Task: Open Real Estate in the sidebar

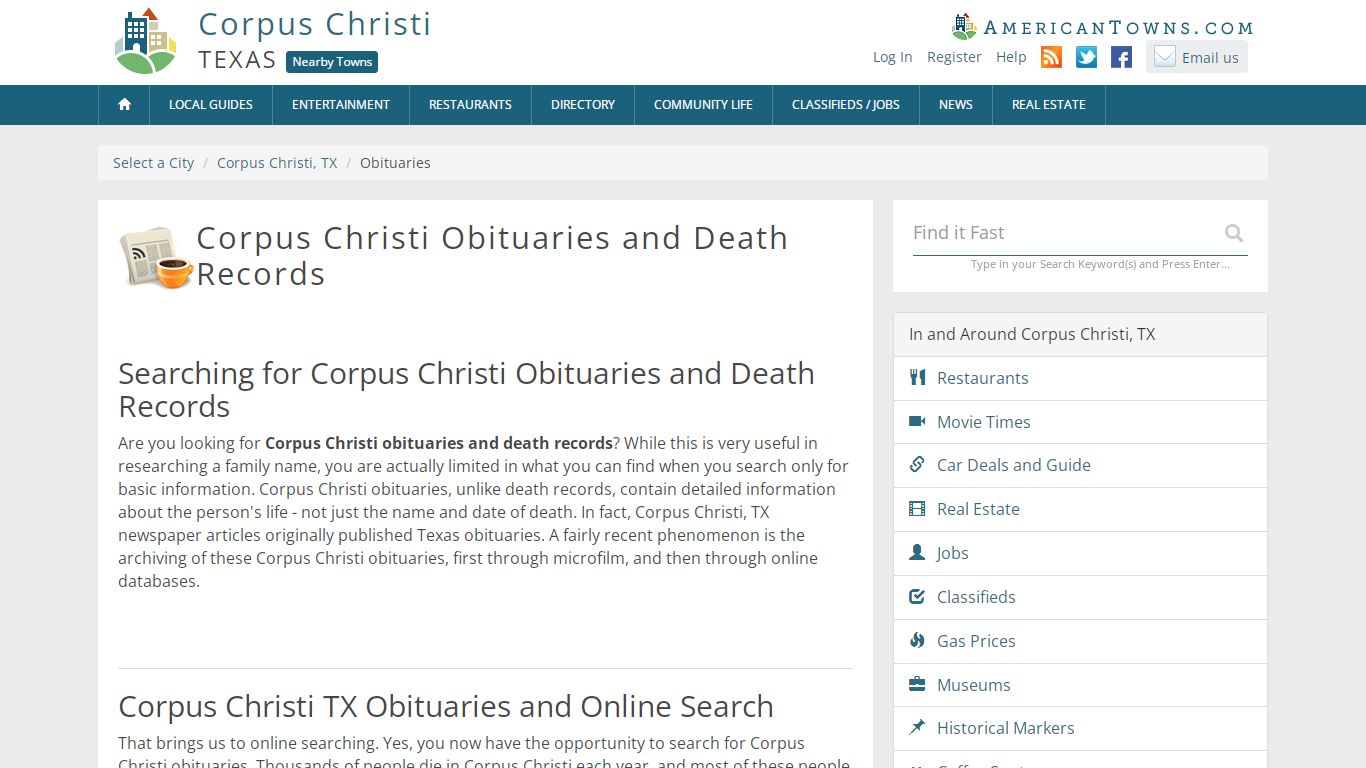Action: 978,509
